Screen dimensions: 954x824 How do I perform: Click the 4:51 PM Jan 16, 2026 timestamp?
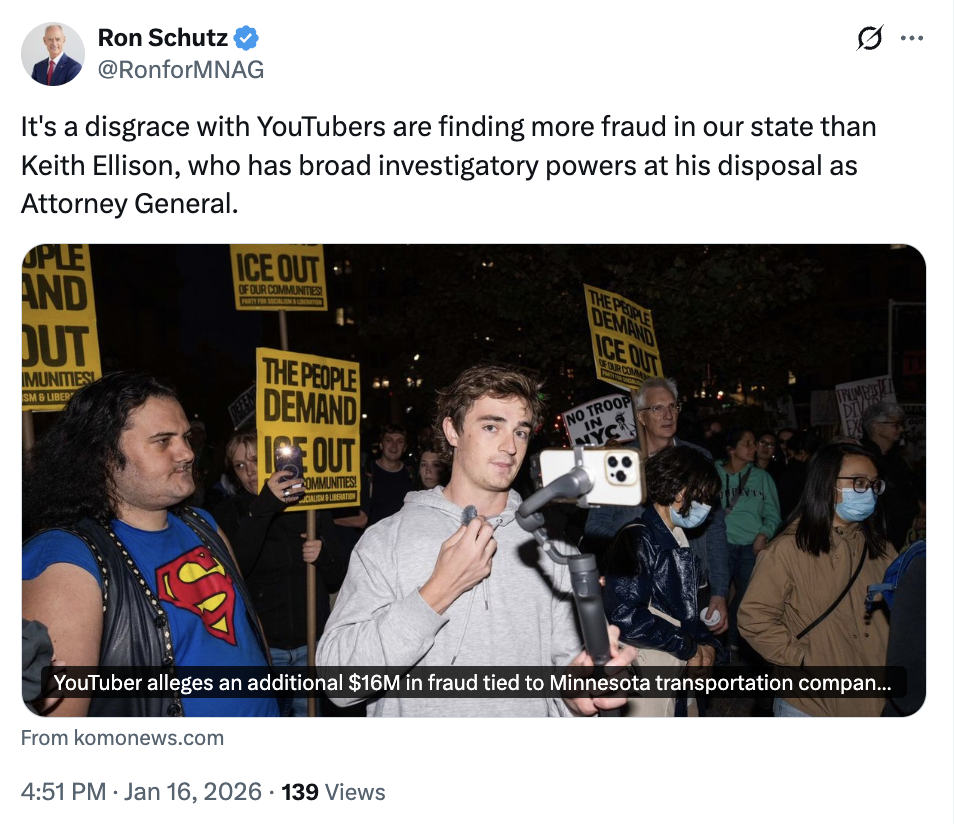[141, 792]
